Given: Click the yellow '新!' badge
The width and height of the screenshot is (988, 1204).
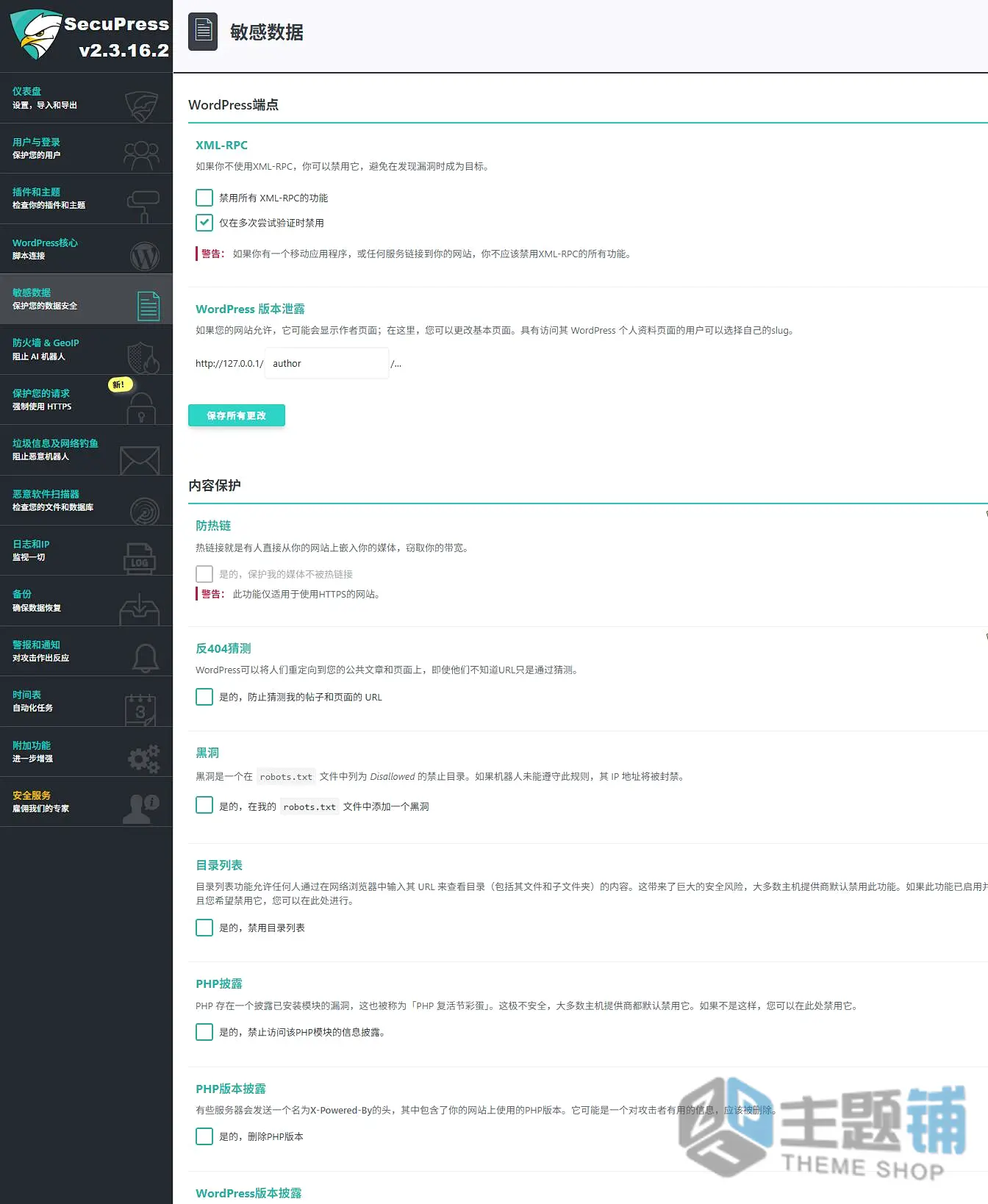Looking at the screenshot, I should (121, 384).
